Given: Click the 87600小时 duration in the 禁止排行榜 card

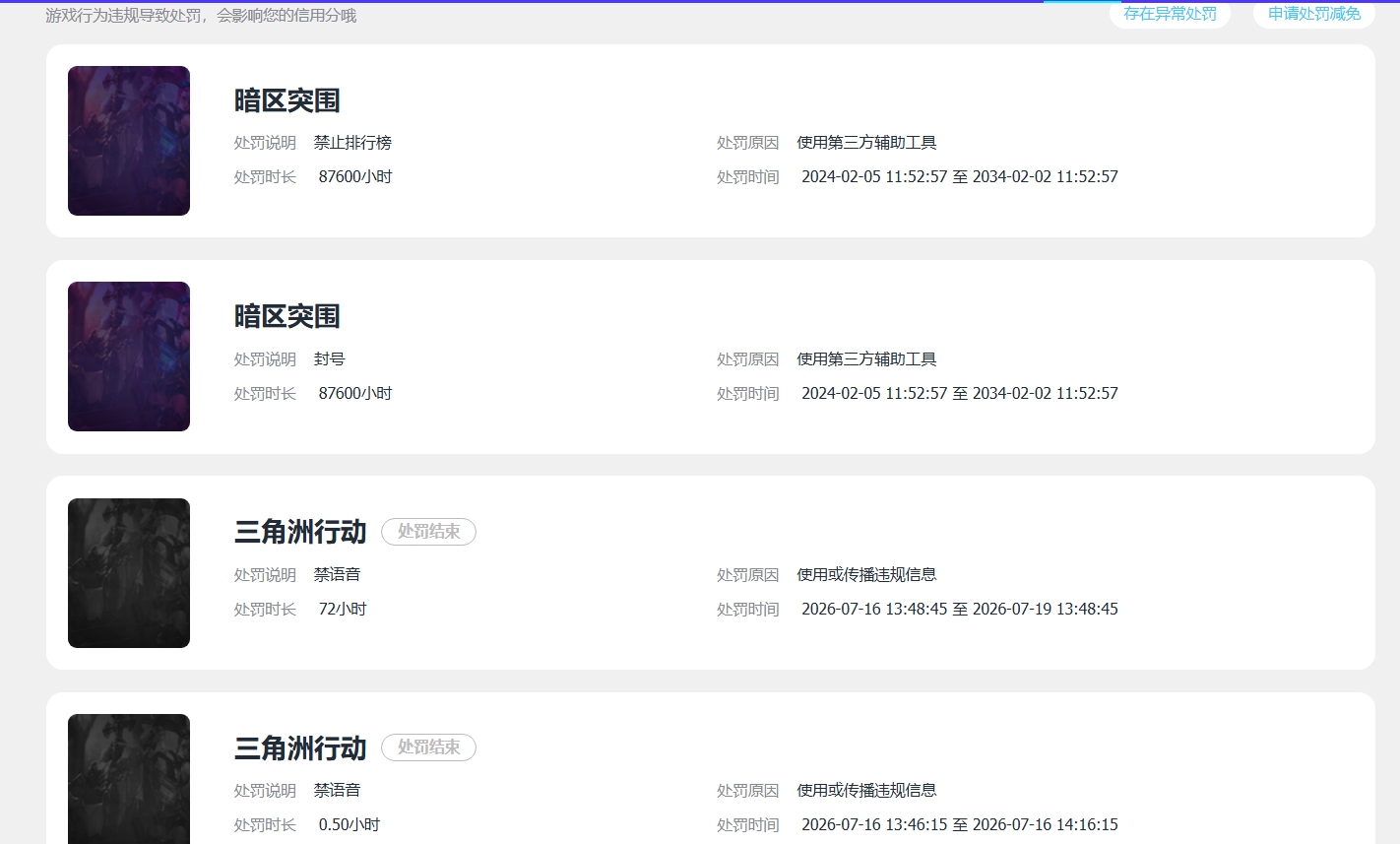Looking at the screenshot, I should [355, 177].
